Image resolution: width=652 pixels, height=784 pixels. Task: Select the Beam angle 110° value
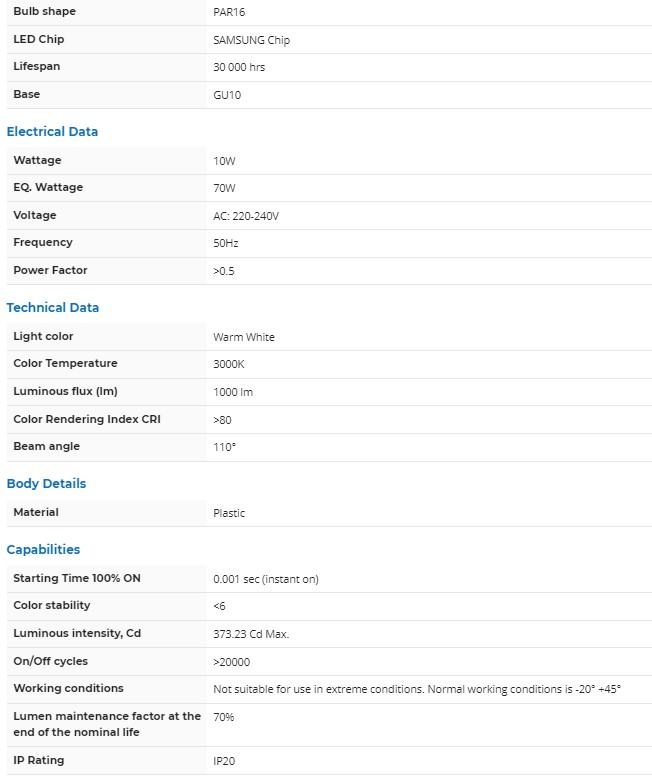click(225, 447)
